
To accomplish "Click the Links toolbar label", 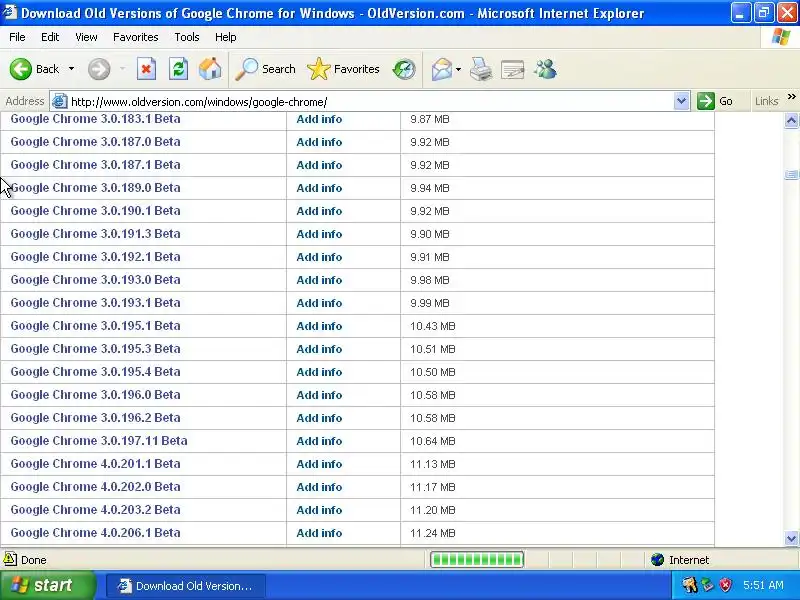I will point(766,101).
